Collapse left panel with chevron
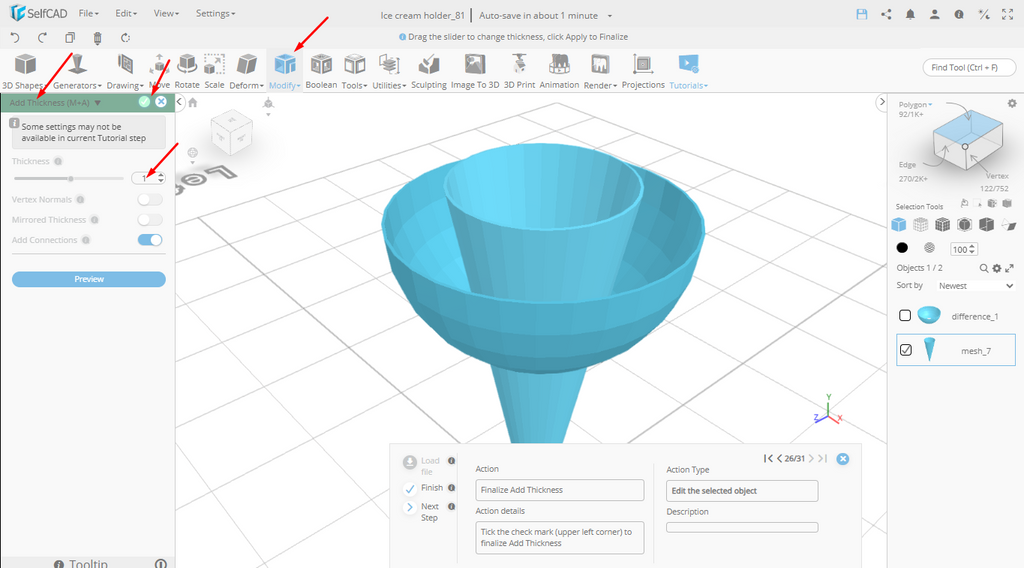The image size is (1024, 568). tap(180, 102)
